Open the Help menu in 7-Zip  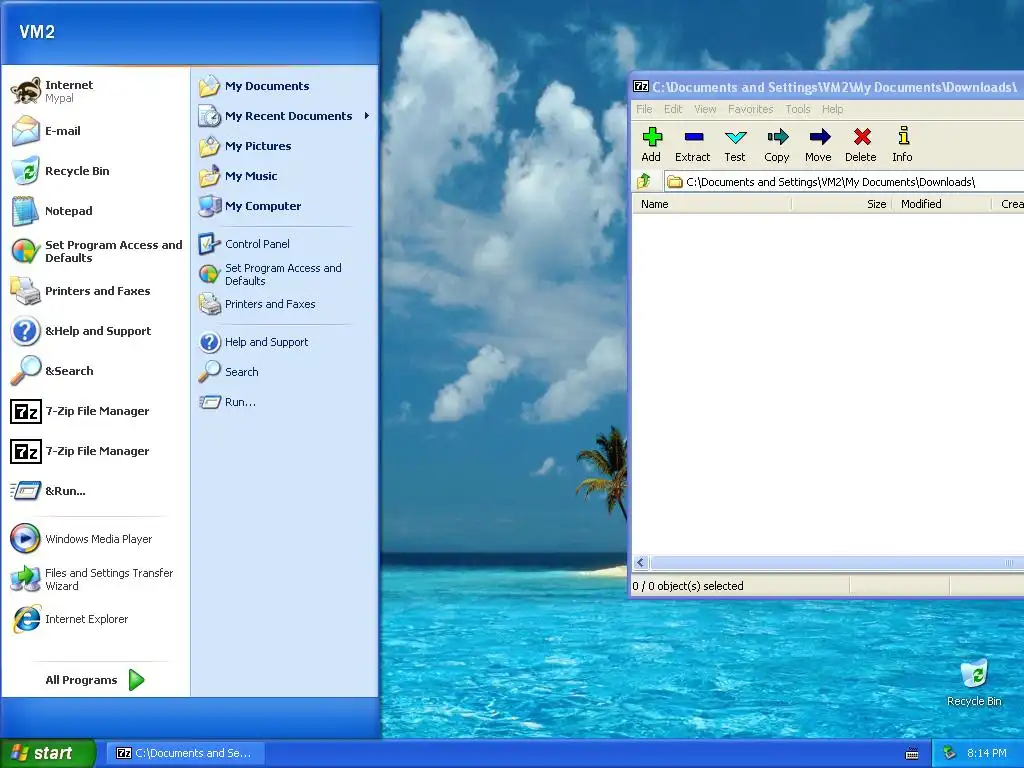(832, 109)
